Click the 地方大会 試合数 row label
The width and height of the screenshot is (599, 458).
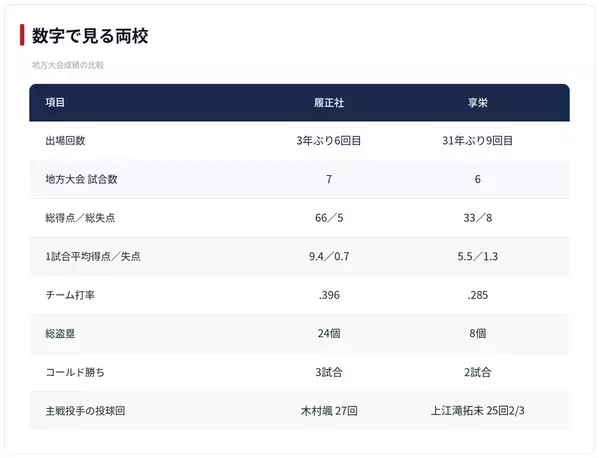tap(81, 179)
